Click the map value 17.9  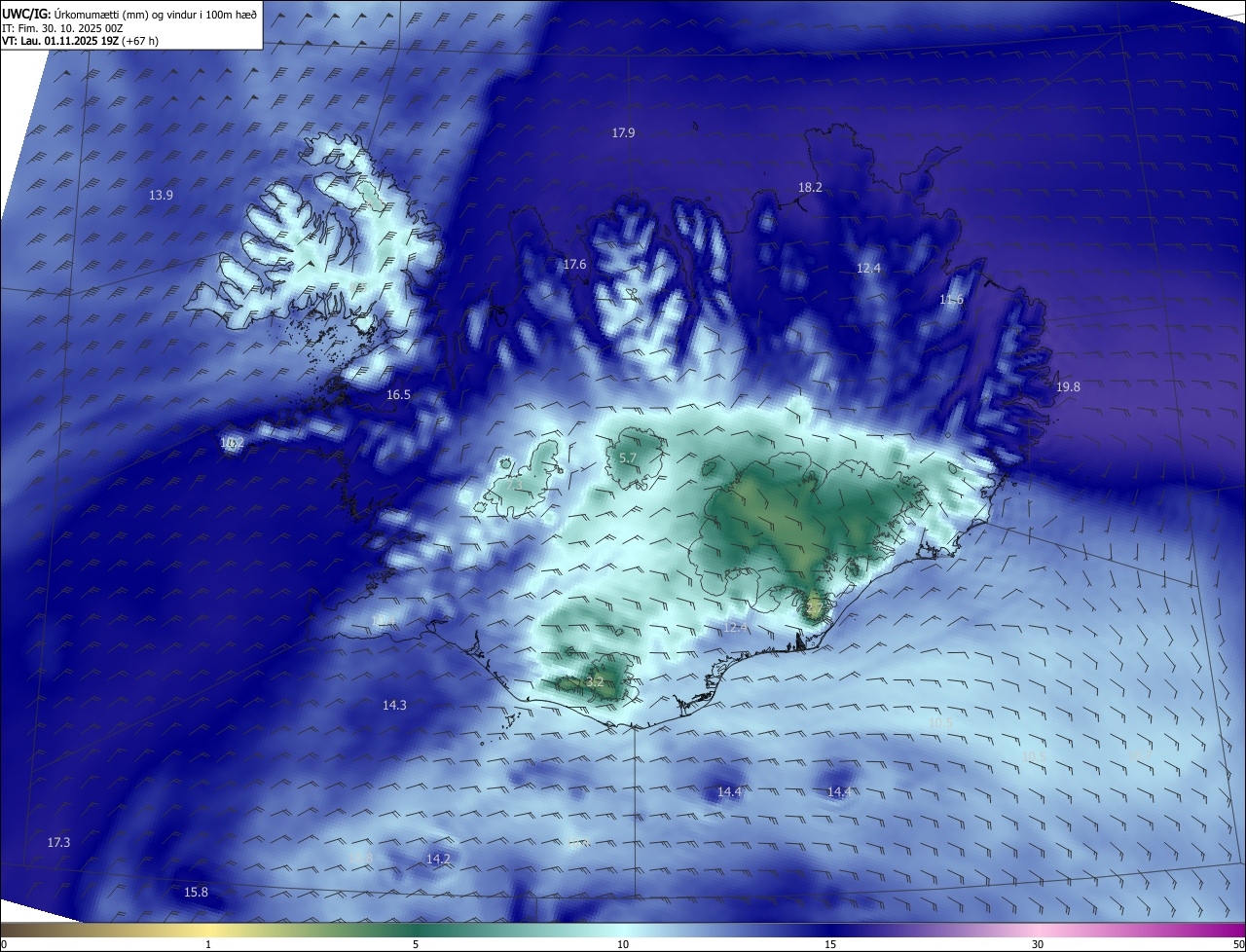tap(623, 132)
